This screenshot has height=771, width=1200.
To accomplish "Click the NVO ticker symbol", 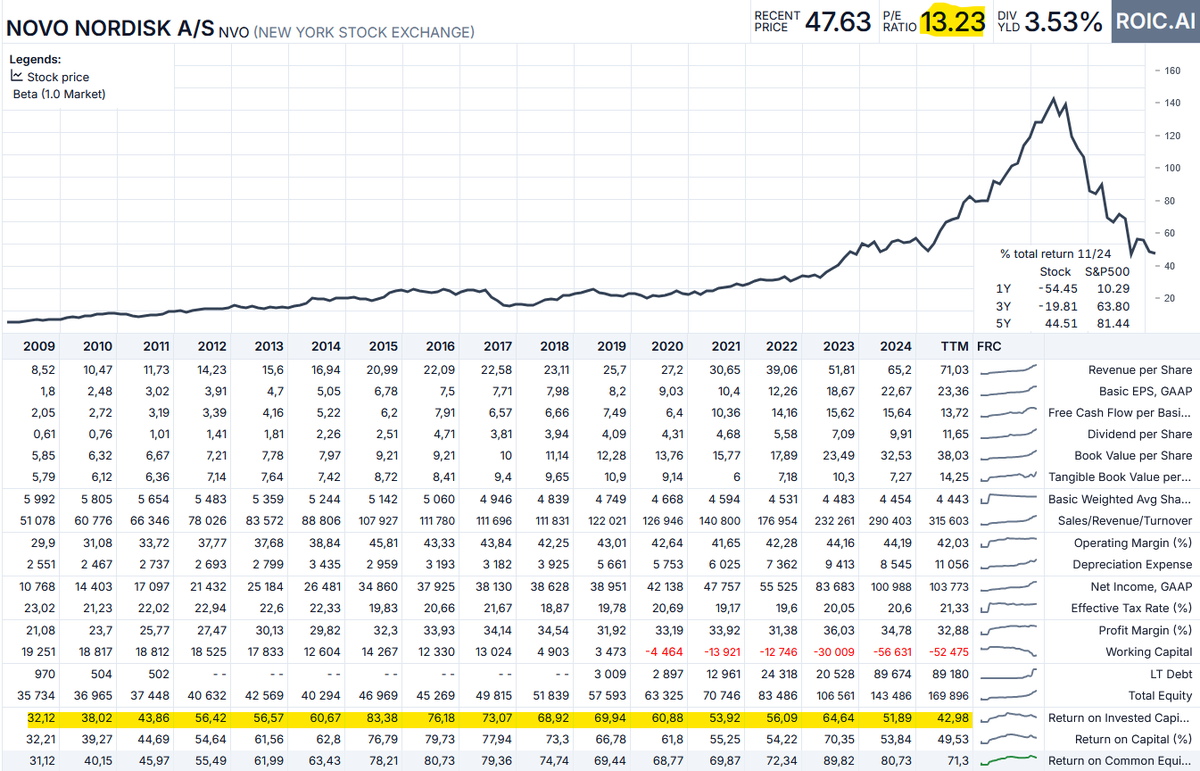I will point(234,32).
